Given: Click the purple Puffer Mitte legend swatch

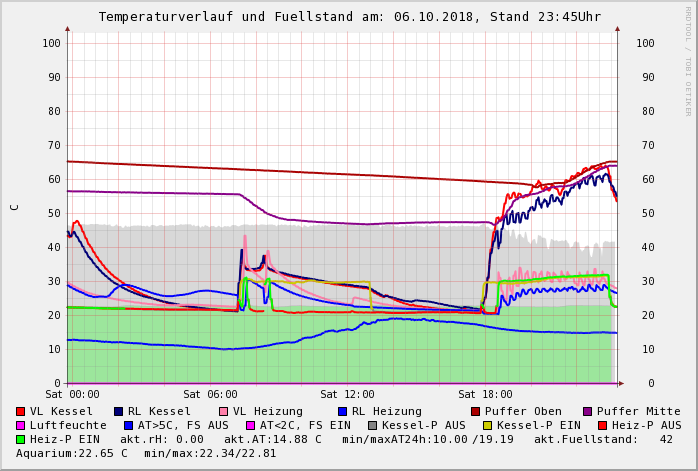Looking at the screenshot, I should (x=588, y=411).
